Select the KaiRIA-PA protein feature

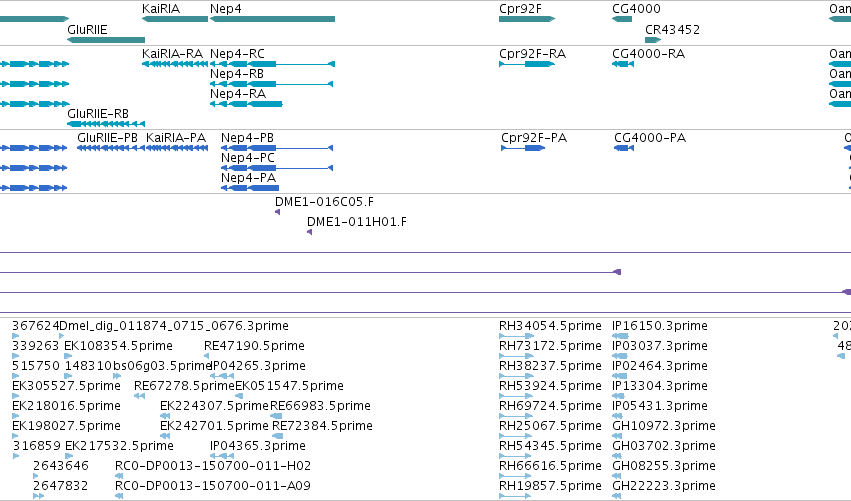(177, 148)
